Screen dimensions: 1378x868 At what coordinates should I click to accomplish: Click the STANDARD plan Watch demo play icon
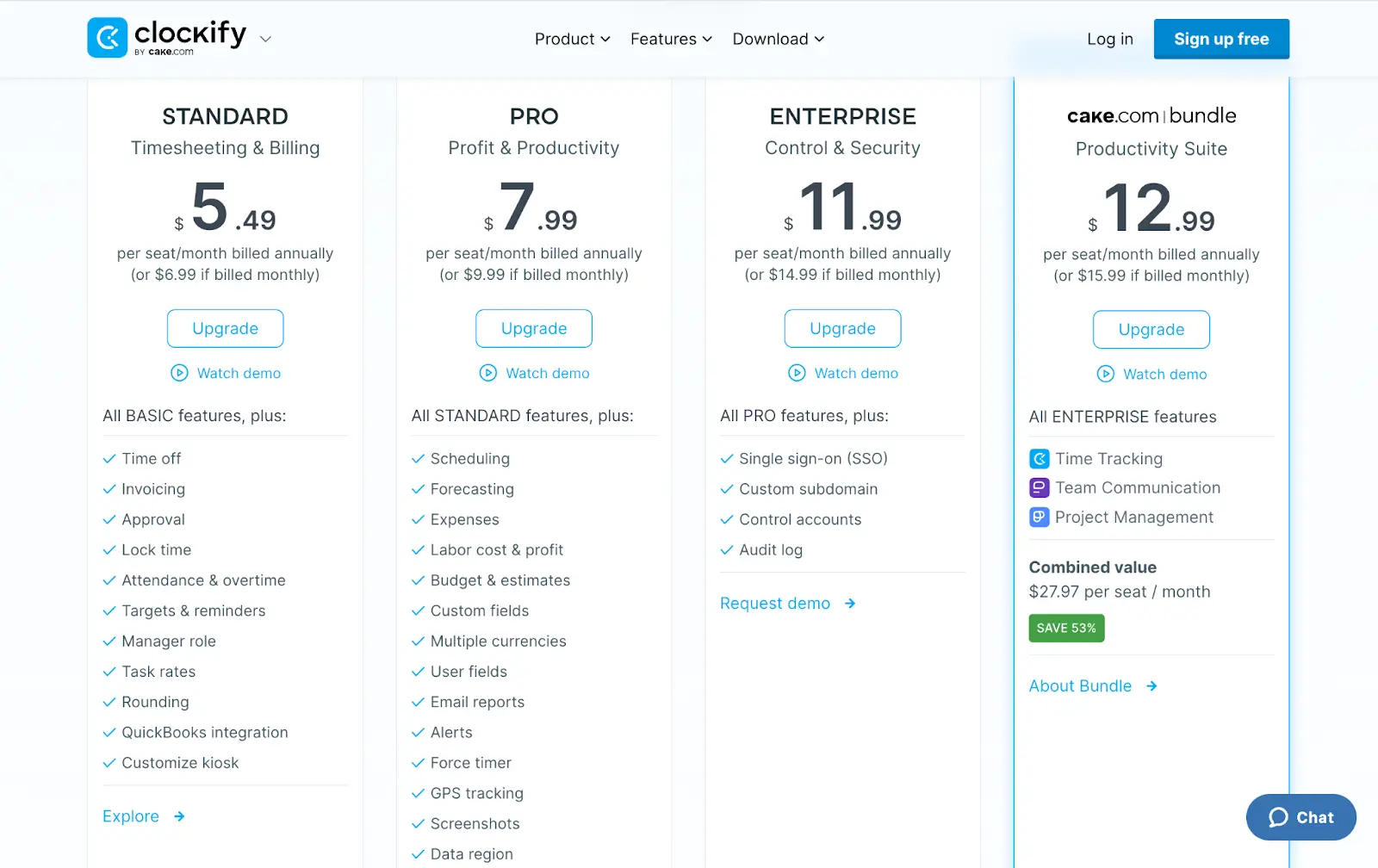tap(179, 373)
